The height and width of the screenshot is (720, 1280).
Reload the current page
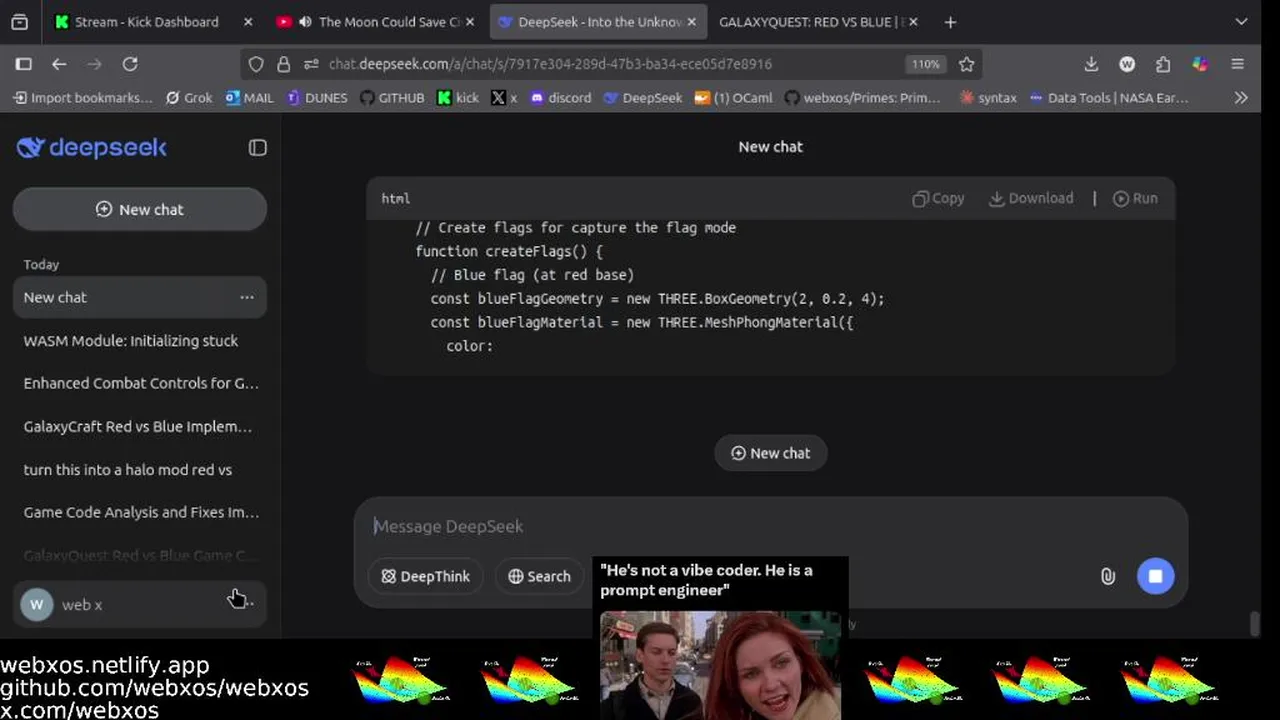click(x=130, y=64)
